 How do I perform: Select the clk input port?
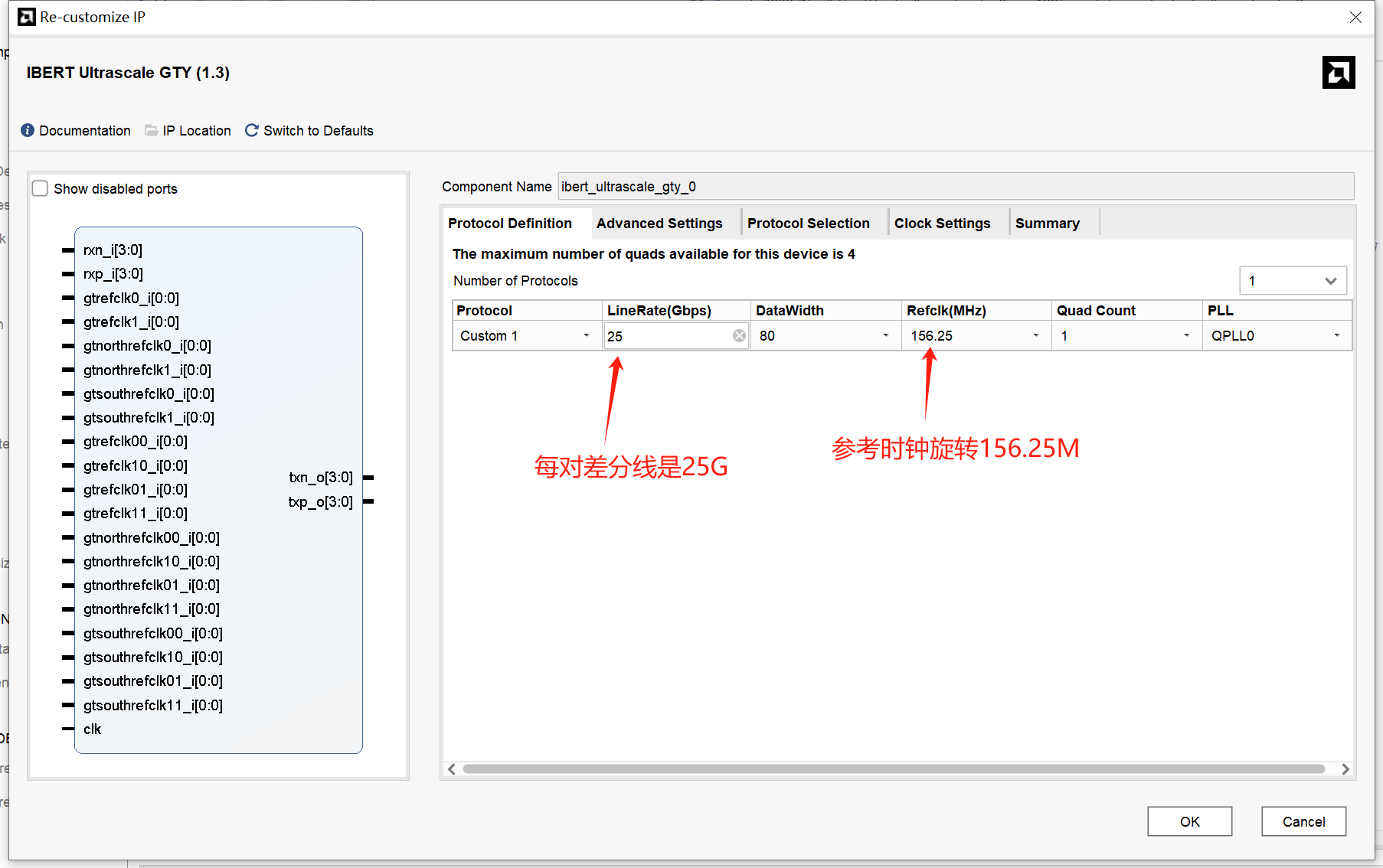(x=92, y=729)
